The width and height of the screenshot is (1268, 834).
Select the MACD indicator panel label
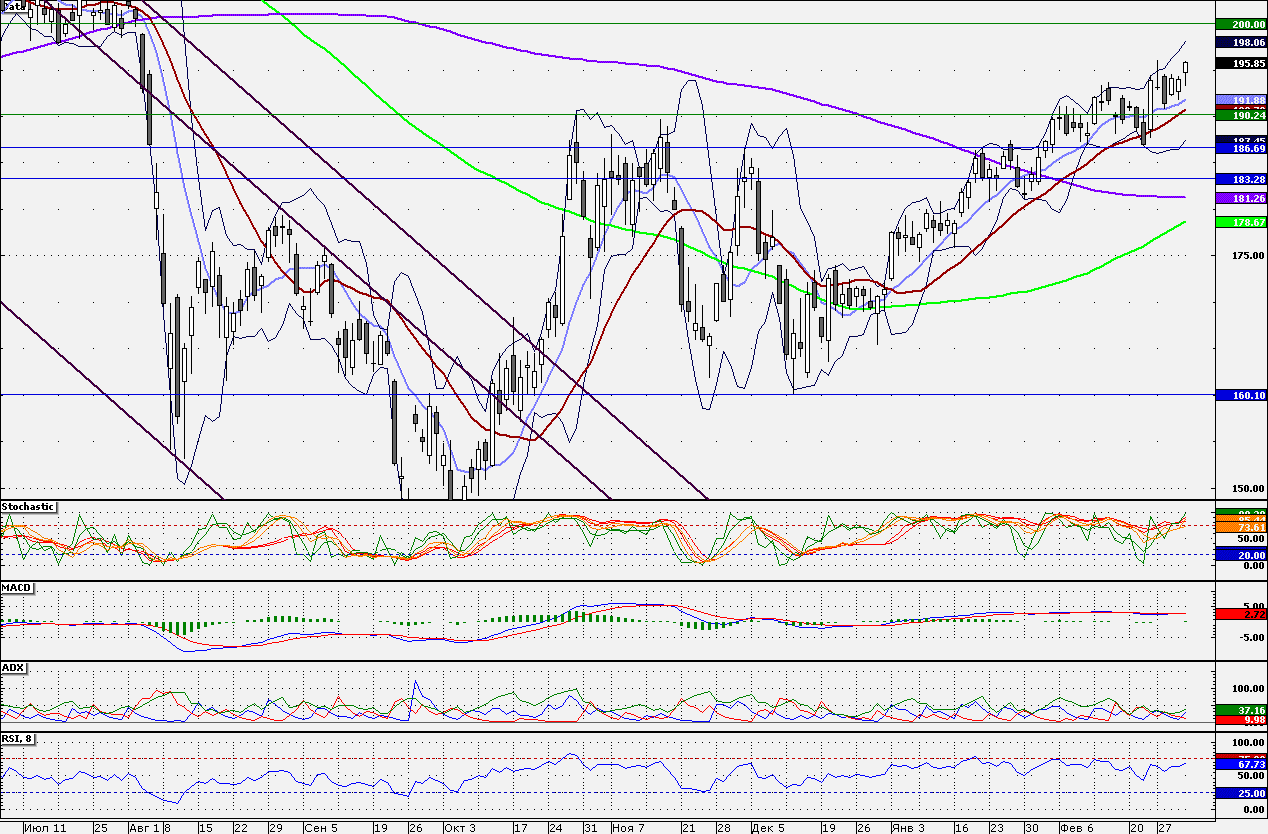coord(16,588)
